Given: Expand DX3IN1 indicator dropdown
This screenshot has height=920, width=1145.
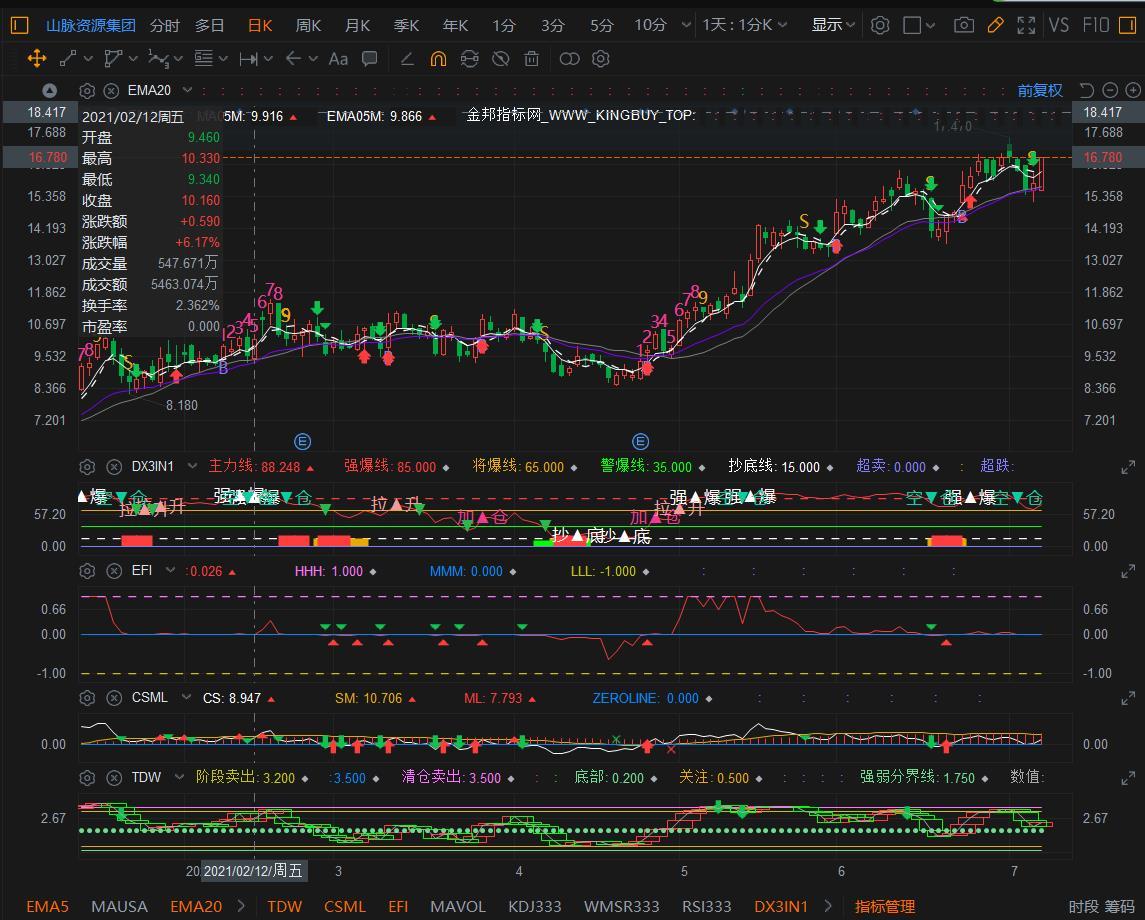Looking at the screenshot, I should tap(192, 466).
